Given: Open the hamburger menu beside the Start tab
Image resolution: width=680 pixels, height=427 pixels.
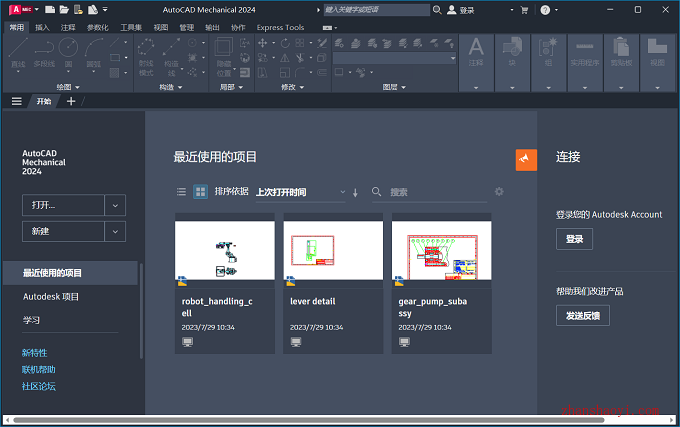Looking at the screenshot, I should (x=16, y=101).
